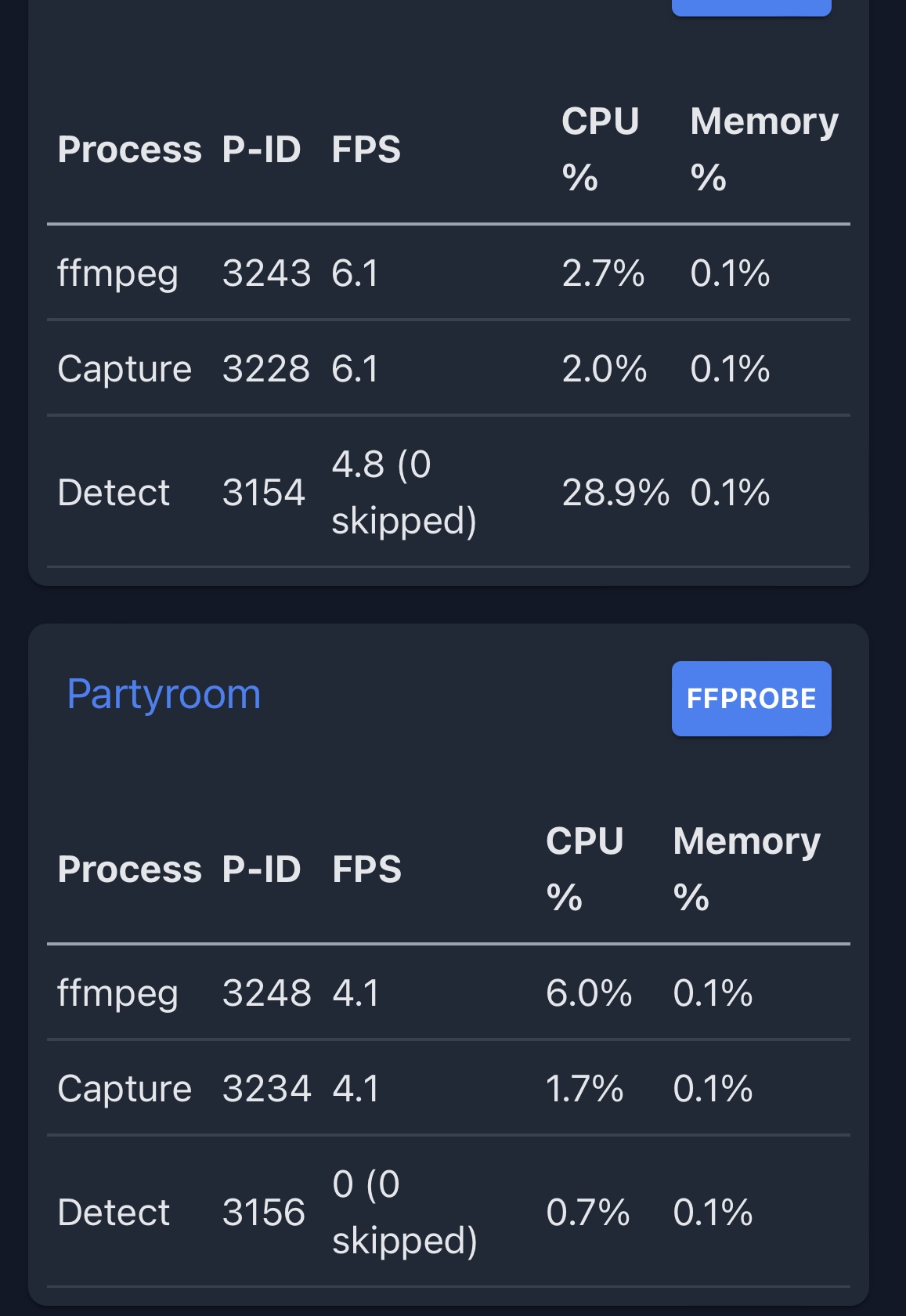Click the FFPROBE button for Partyroom
Image resolution: width=906 pixels, height=1316 pixels.
(751, 697)
